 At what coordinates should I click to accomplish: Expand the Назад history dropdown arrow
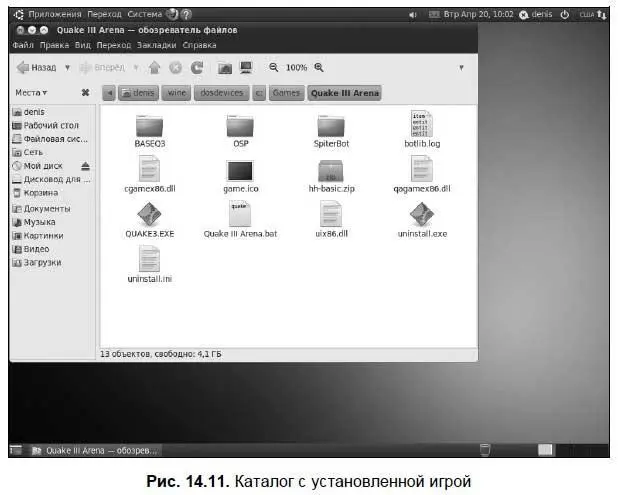tap(67, 68)
